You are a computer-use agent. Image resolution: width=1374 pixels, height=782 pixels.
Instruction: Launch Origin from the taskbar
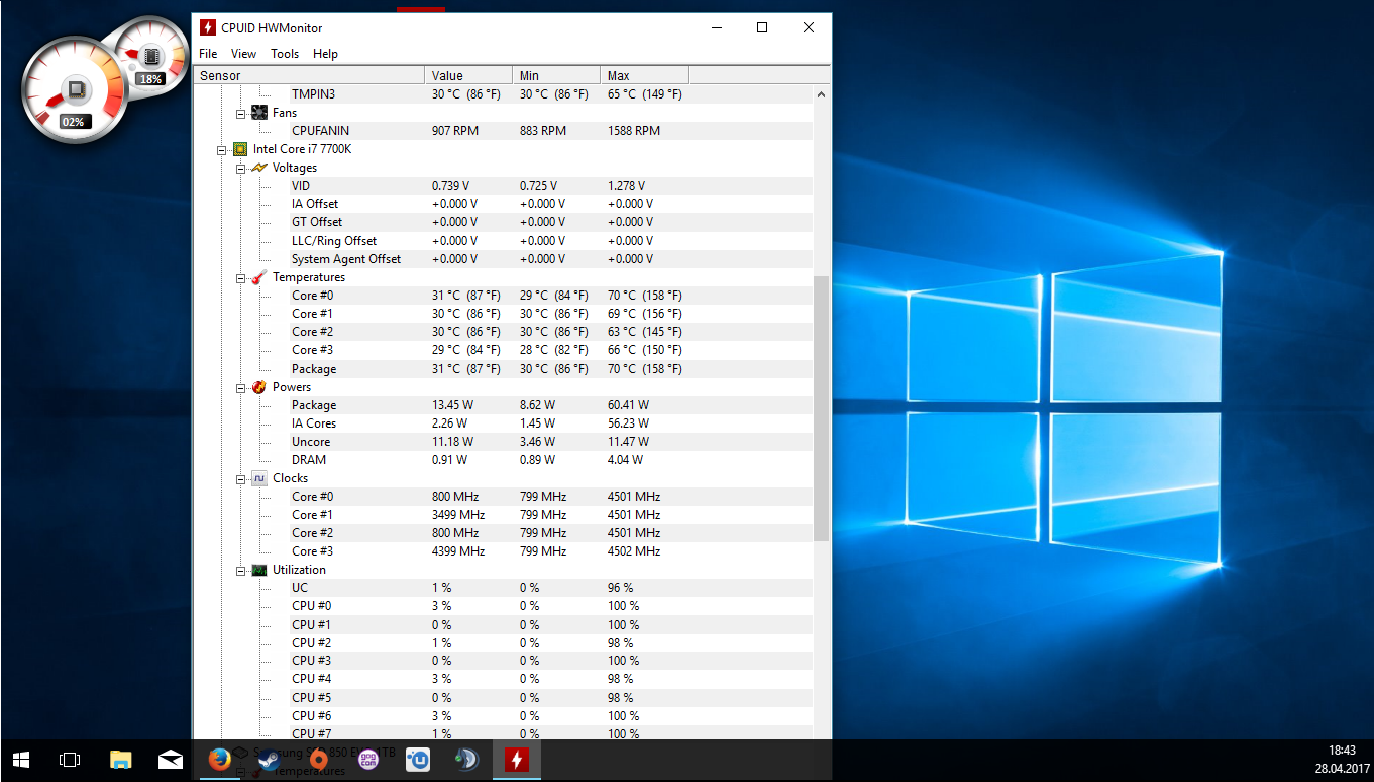[x=319, y=760]
